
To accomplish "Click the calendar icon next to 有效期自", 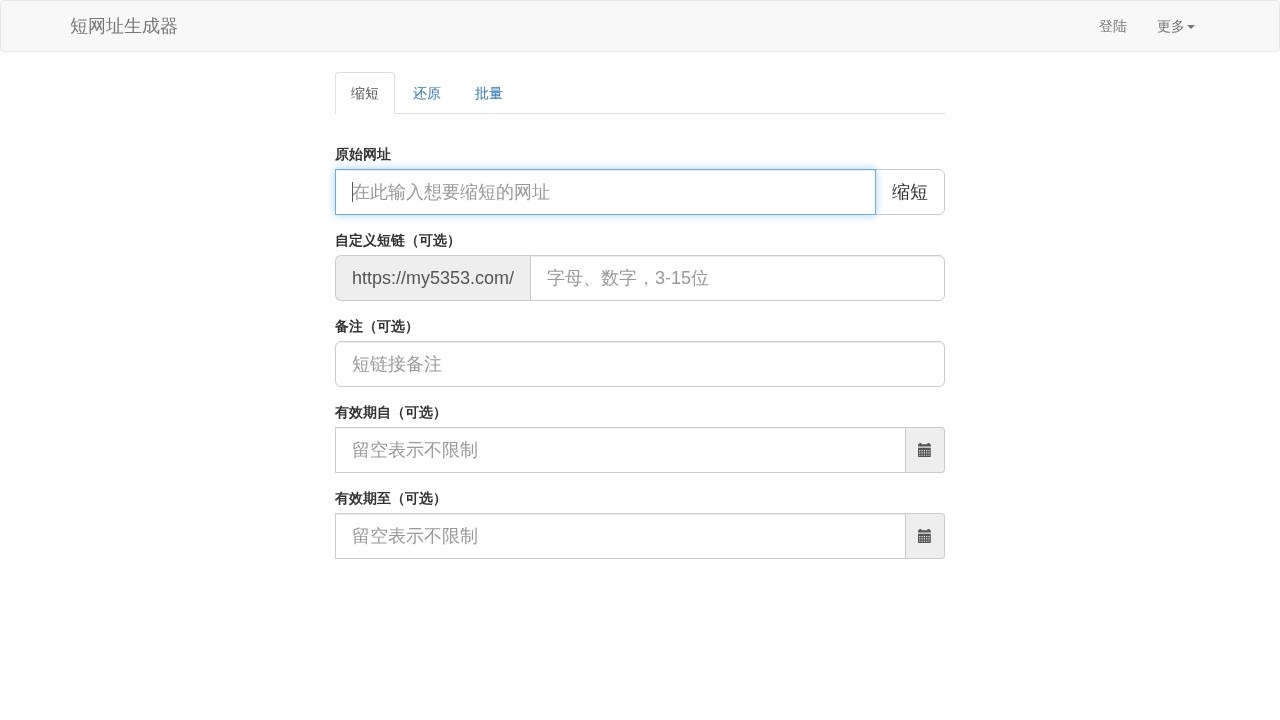I will pos(924,450).
